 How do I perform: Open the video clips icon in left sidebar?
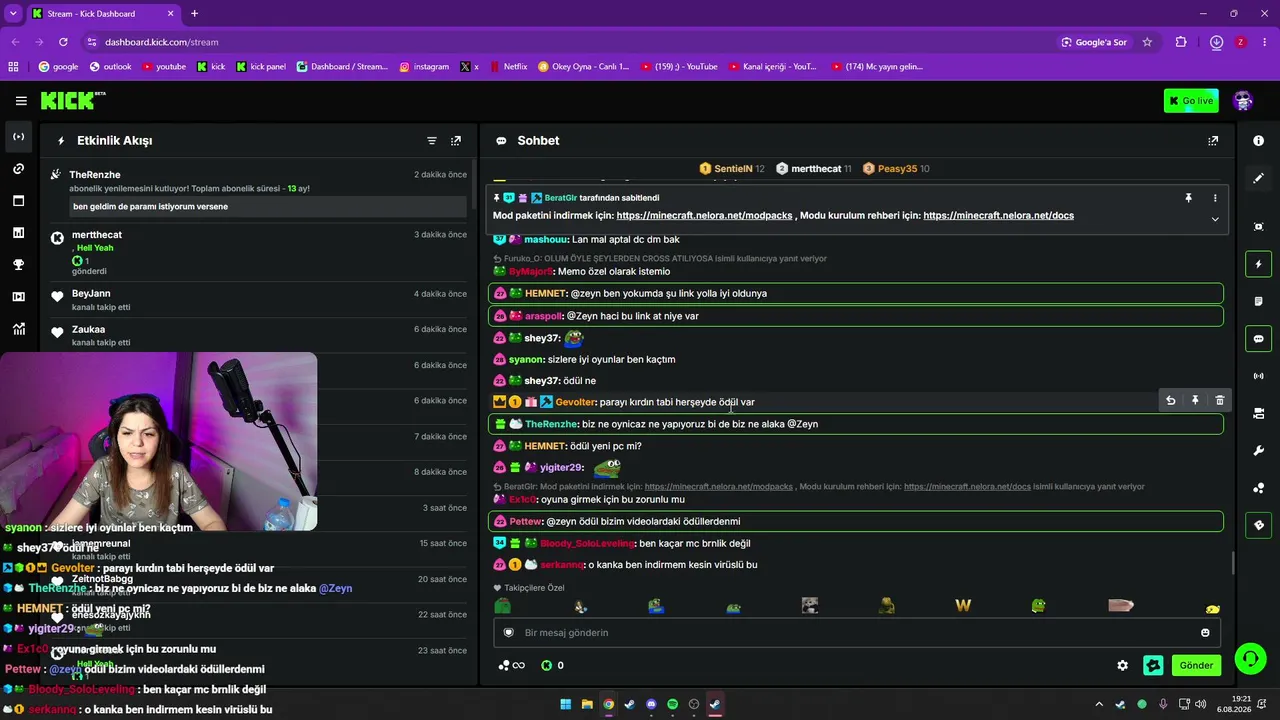coord(19,297)
